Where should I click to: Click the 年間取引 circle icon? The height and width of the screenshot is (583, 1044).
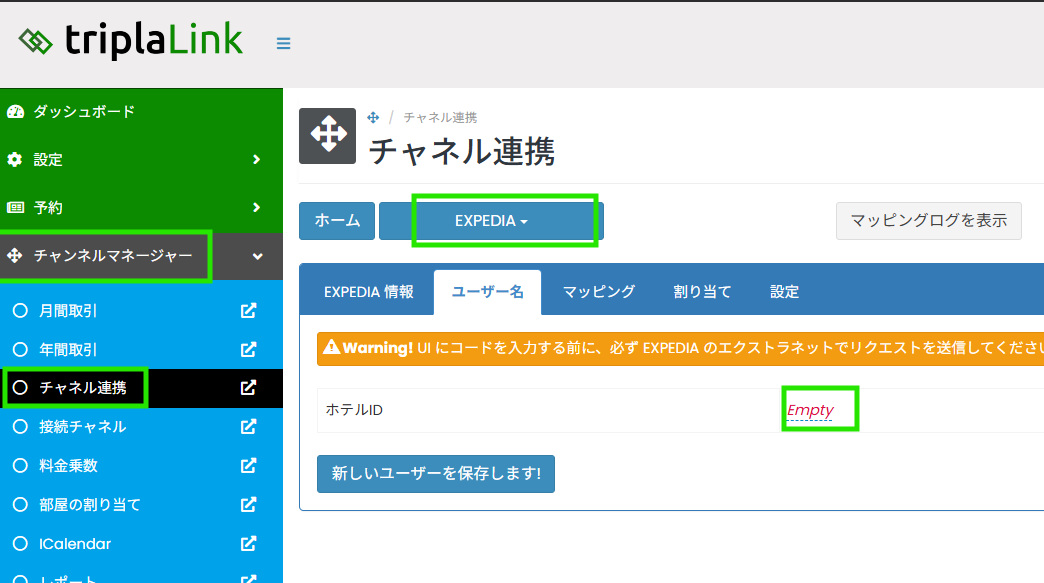click(21, 349)
